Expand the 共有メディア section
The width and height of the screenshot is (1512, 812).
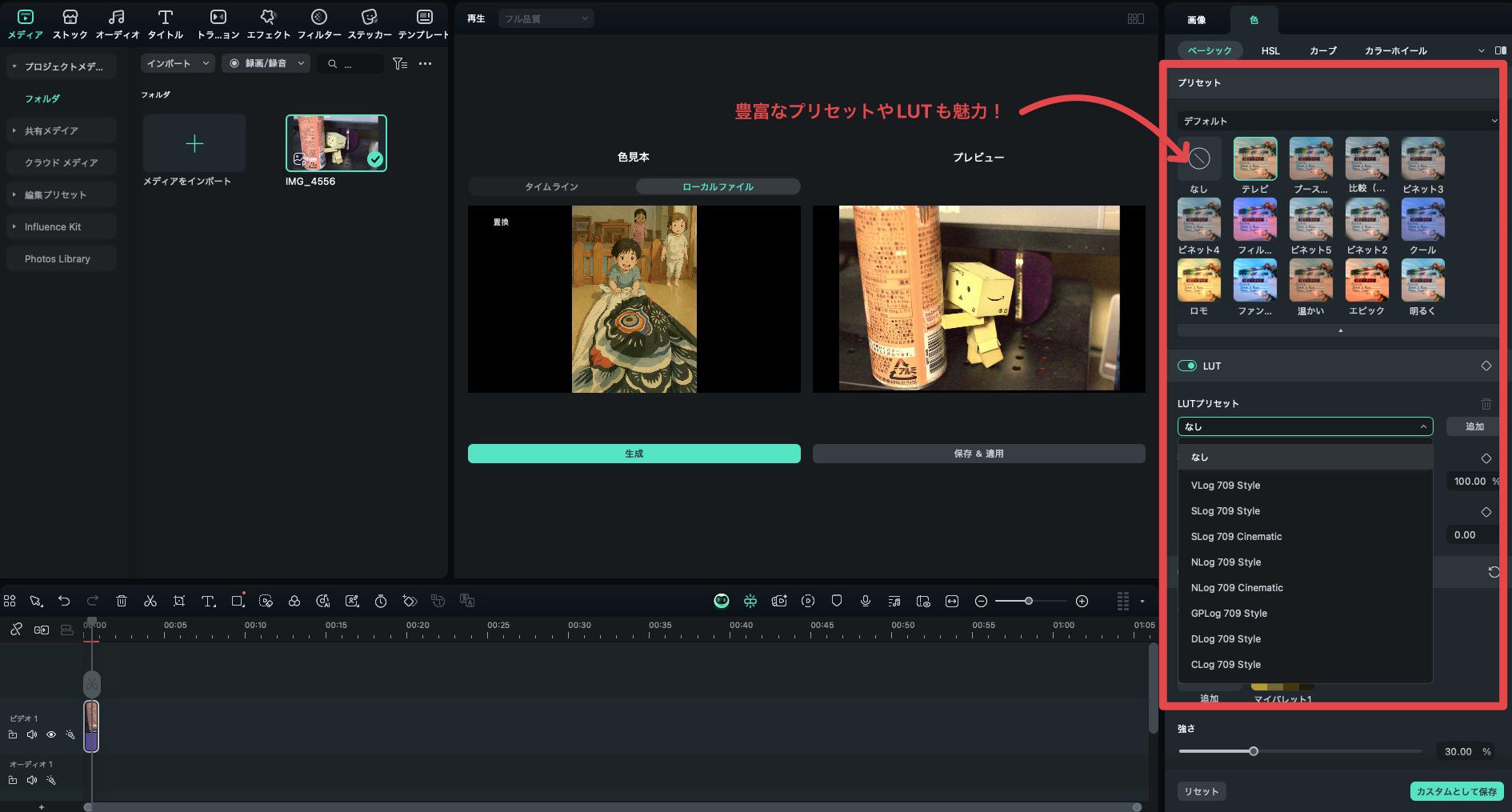pos(14,130)
